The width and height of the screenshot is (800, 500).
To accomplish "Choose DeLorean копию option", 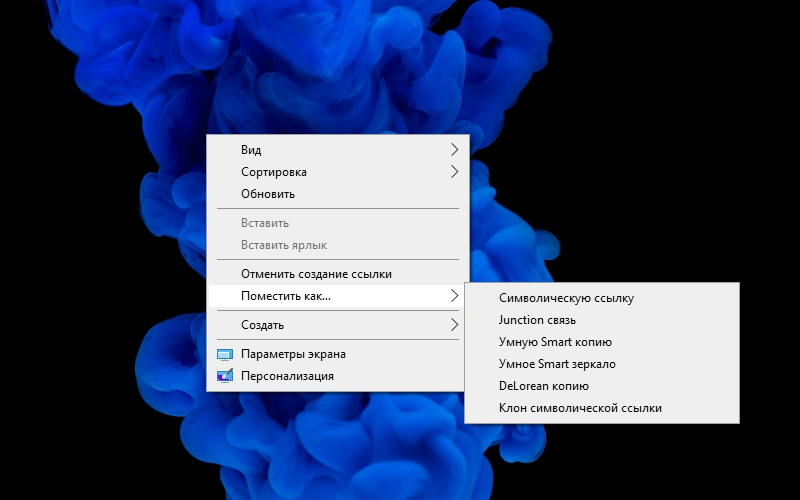I will pos(602,386).
